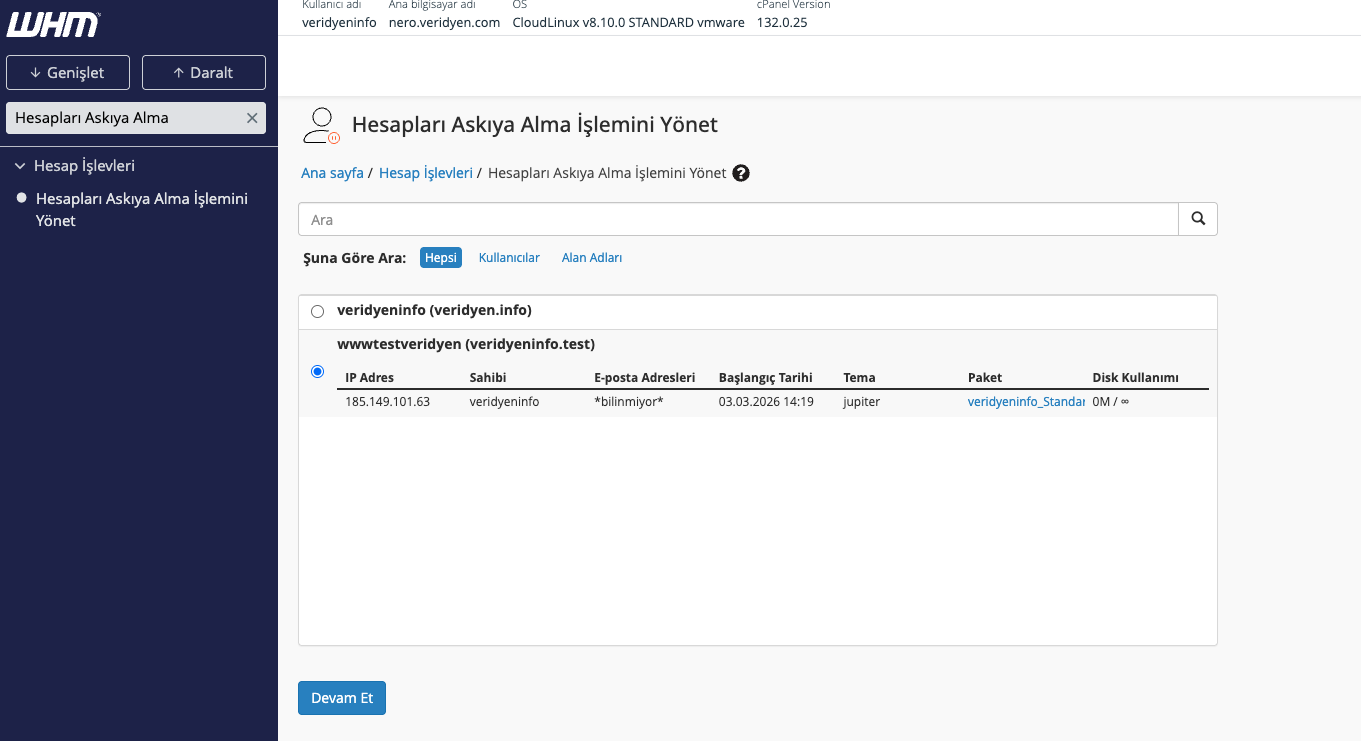The height and width of the screenshot is (741, 1361).
Task: Click the sidebar search input field
Action: click(125, 118)
